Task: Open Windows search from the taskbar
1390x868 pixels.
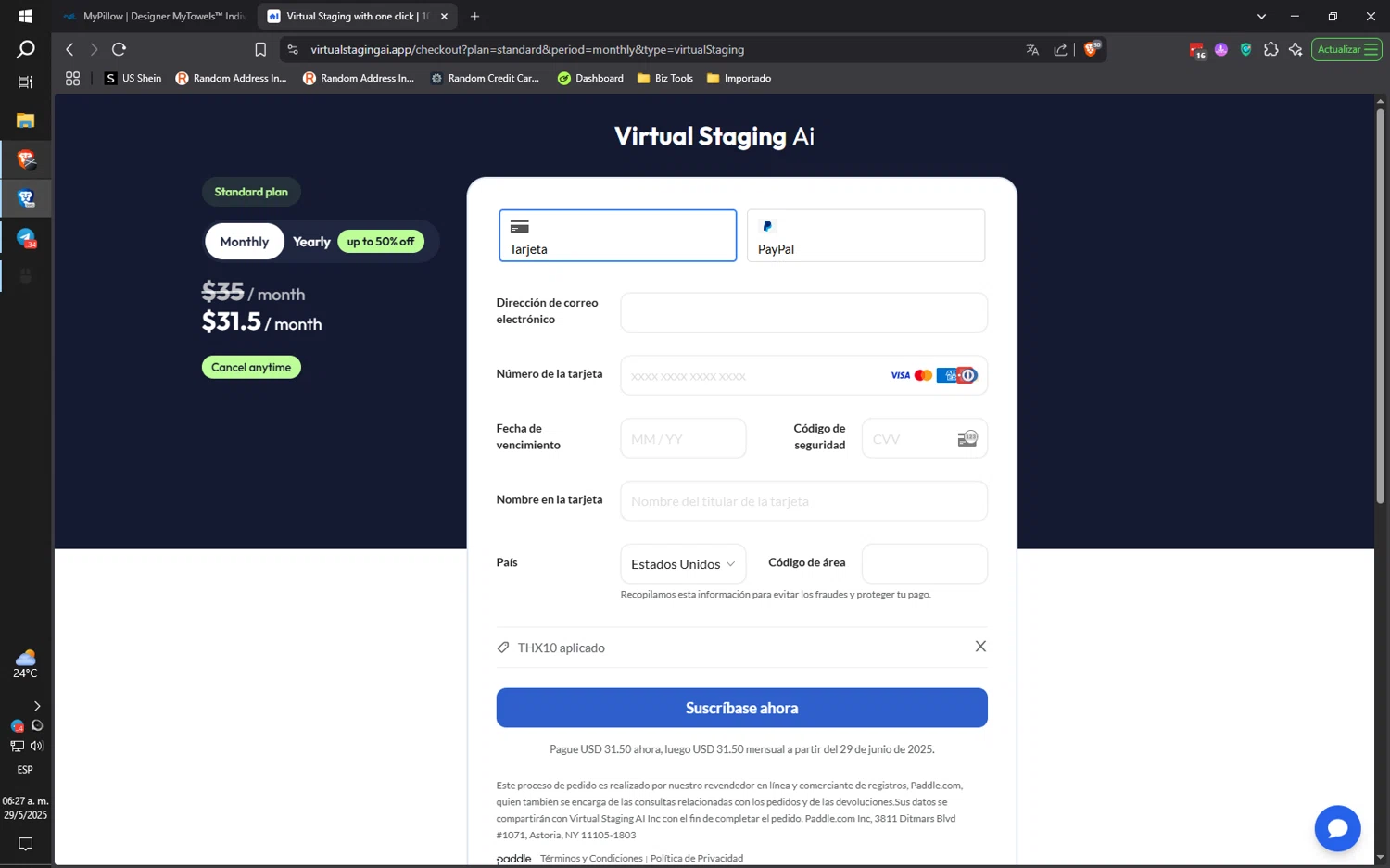Action: point(26,49)
